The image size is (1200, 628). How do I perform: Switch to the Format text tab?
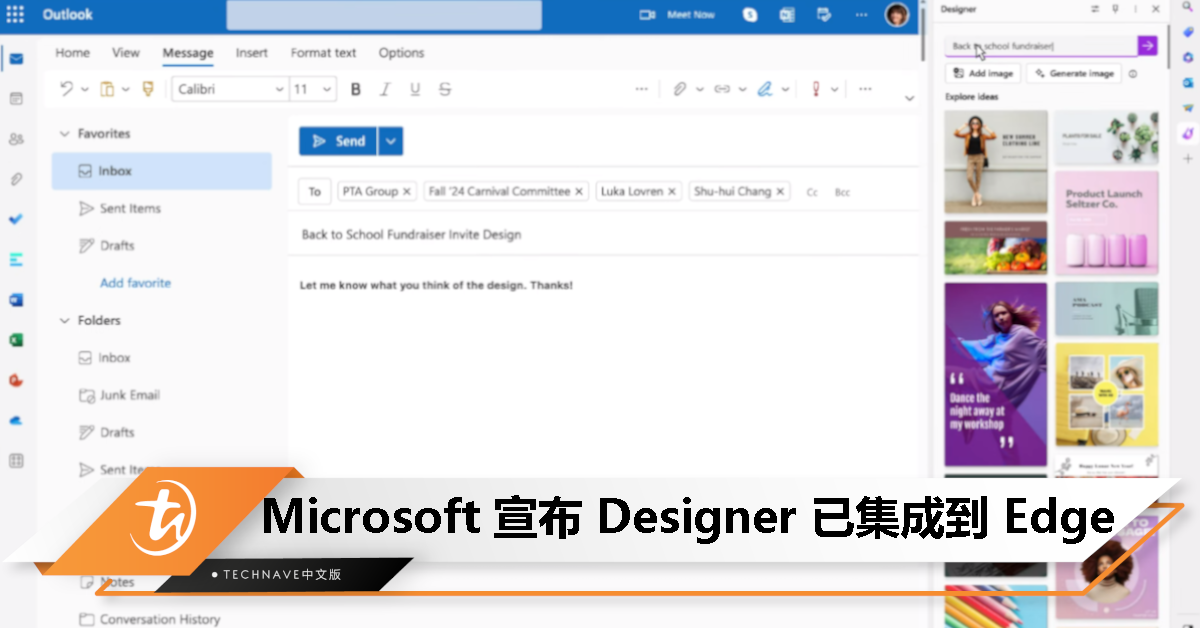(324, 53)
